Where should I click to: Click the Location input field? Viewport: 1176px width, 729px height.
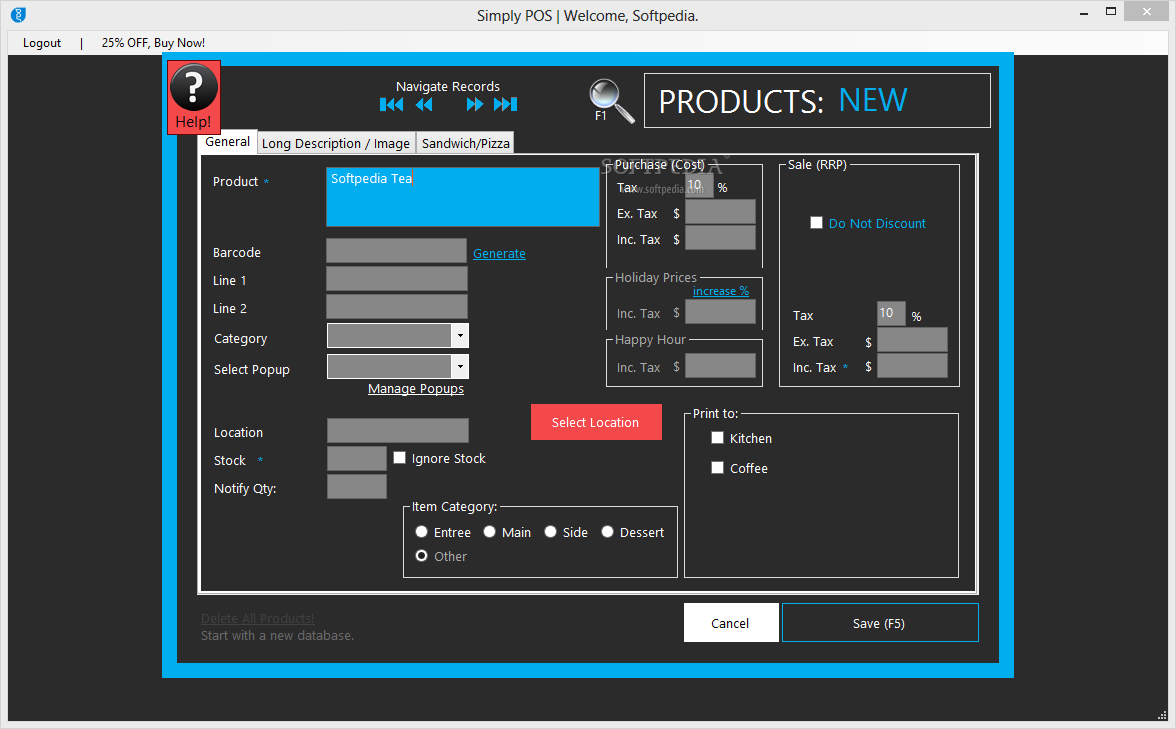pyautogui.click(x=398, y=430)
